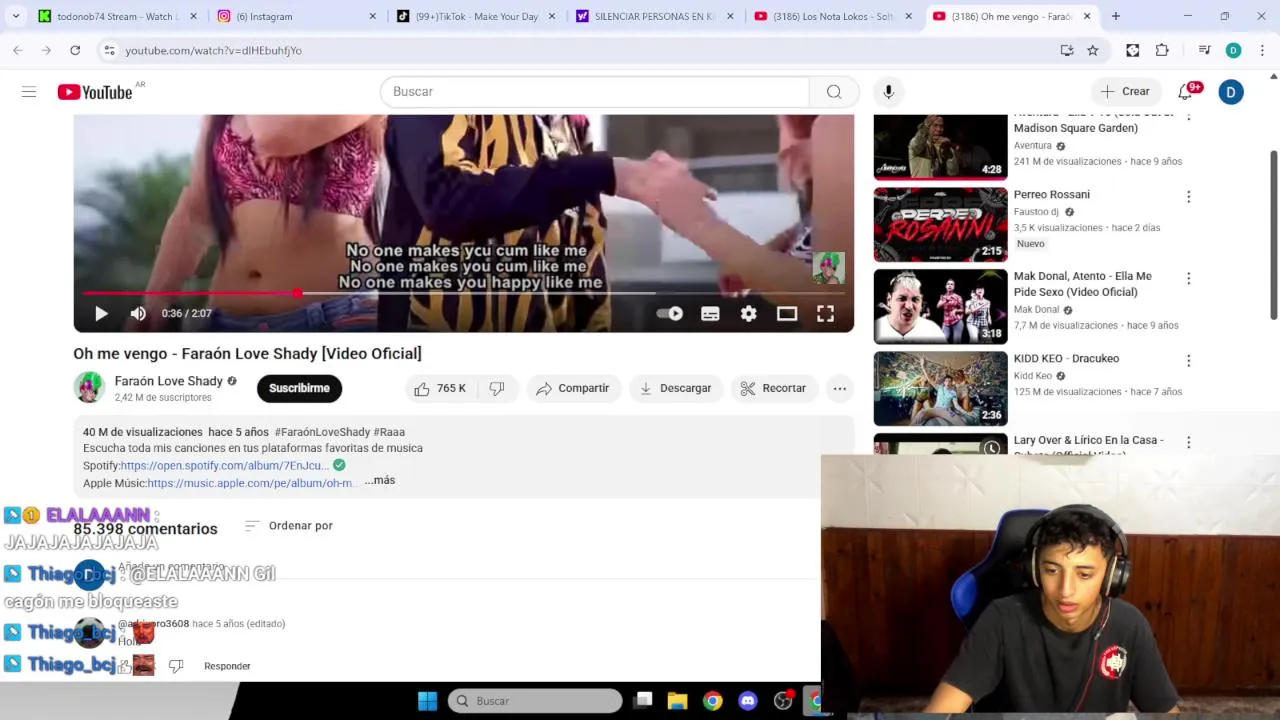Switch to the TikTok Make Your Day tab

(477, 16)
